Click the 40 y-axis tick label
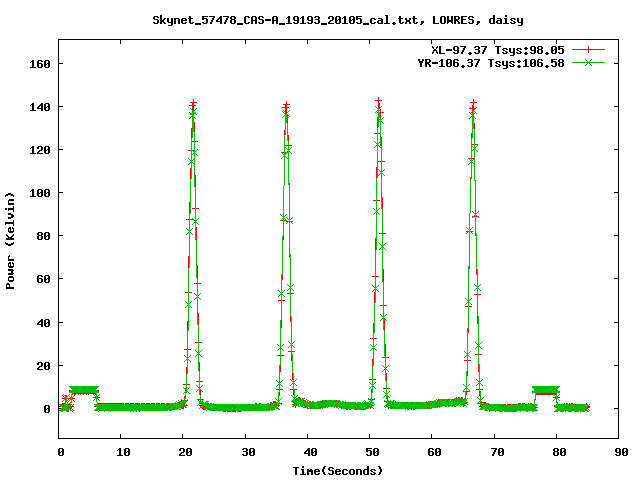Viewport: 640px width, 480px height. 43,323
